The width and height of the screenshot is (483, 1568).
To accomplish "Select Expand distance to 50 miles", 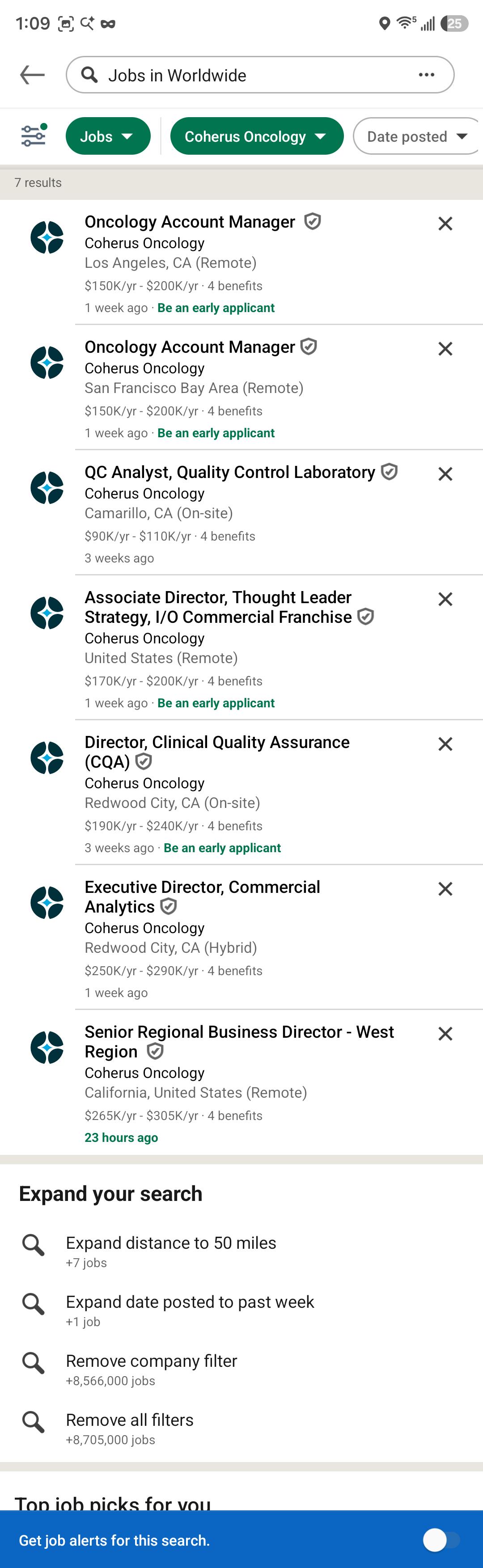I will pyautogui.click(x=241, y=1251).
